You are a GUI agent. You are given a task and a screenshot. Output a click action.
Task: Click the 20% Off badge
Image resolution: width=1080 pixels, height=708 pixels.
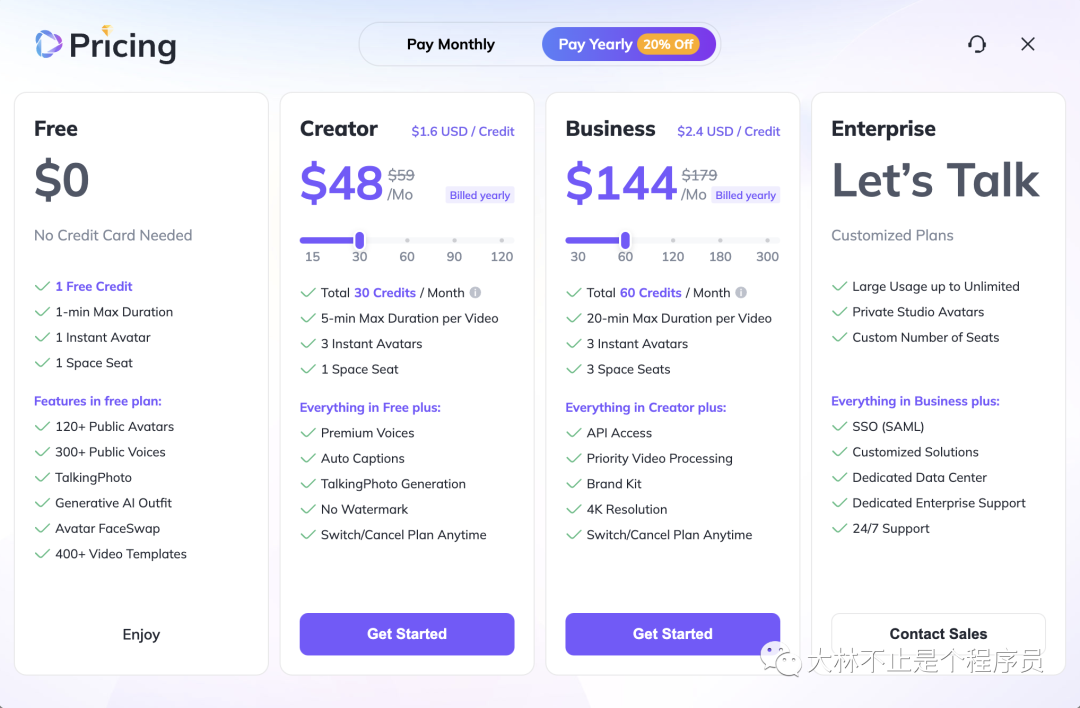pos(669,44)
